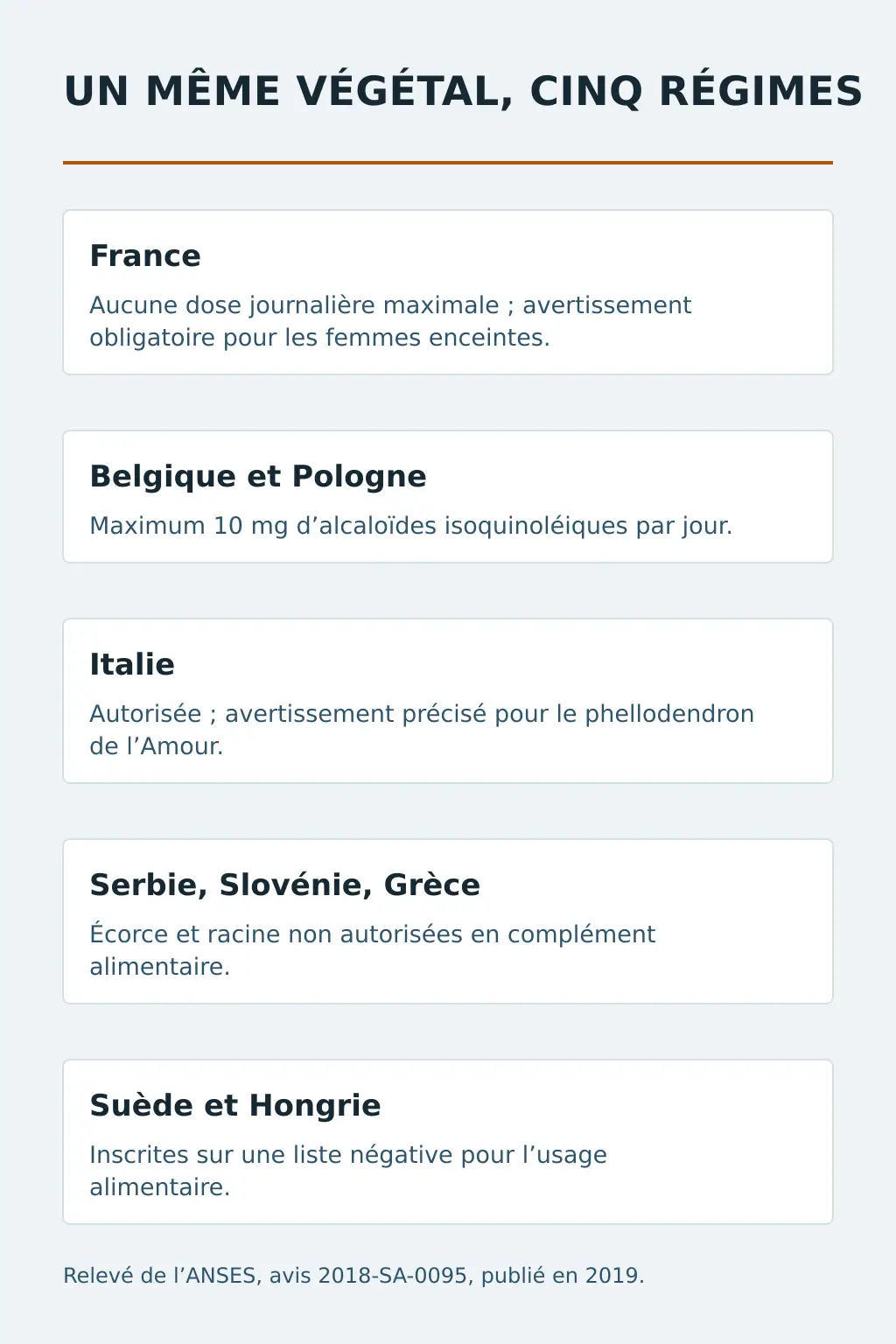The width and height of the screenshot is (896, 1344).
Task: Click the liste négative description text
Action: click(x=348, y=1171)
